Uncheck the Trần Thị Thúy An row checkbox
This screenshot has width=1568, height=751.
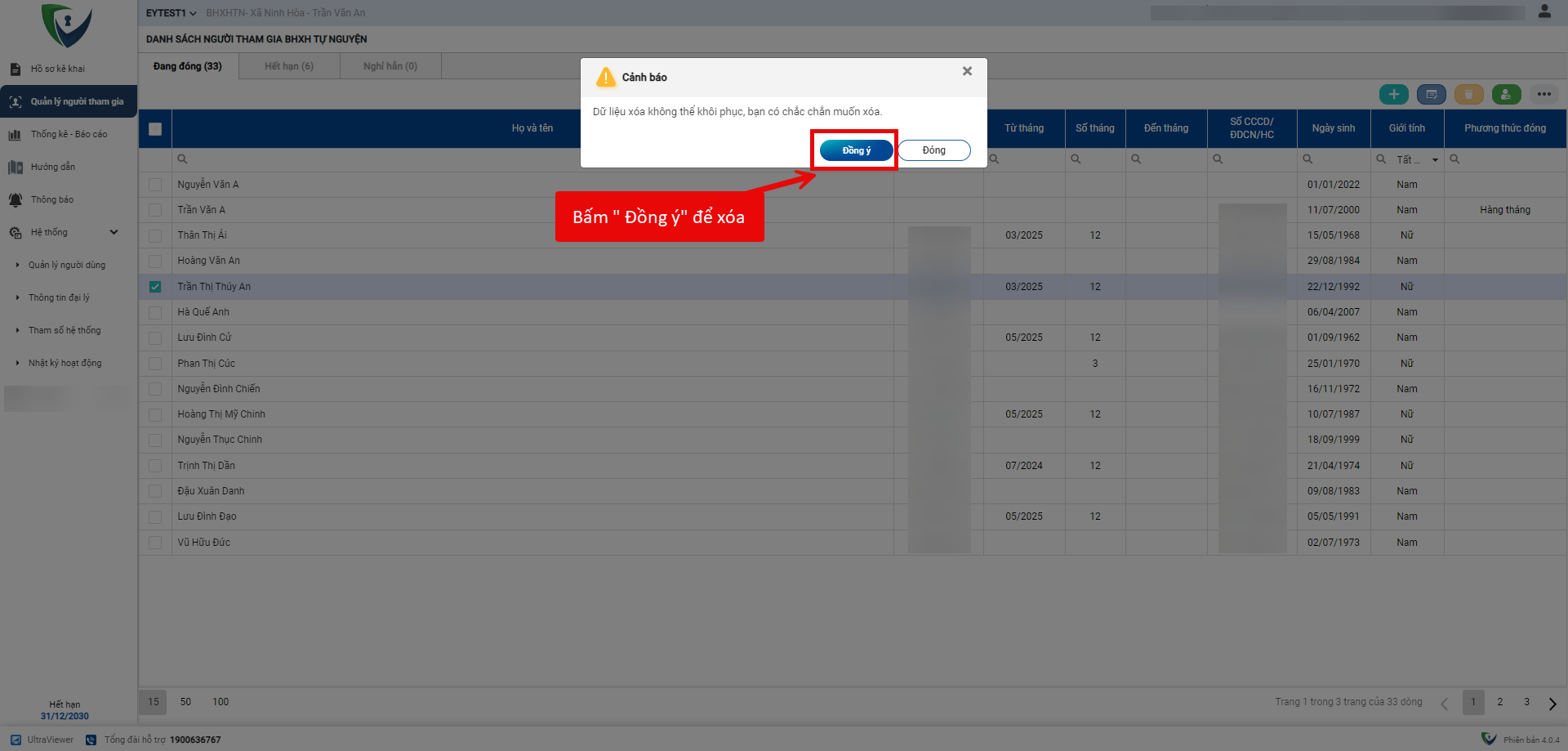(x=155, y=287)
